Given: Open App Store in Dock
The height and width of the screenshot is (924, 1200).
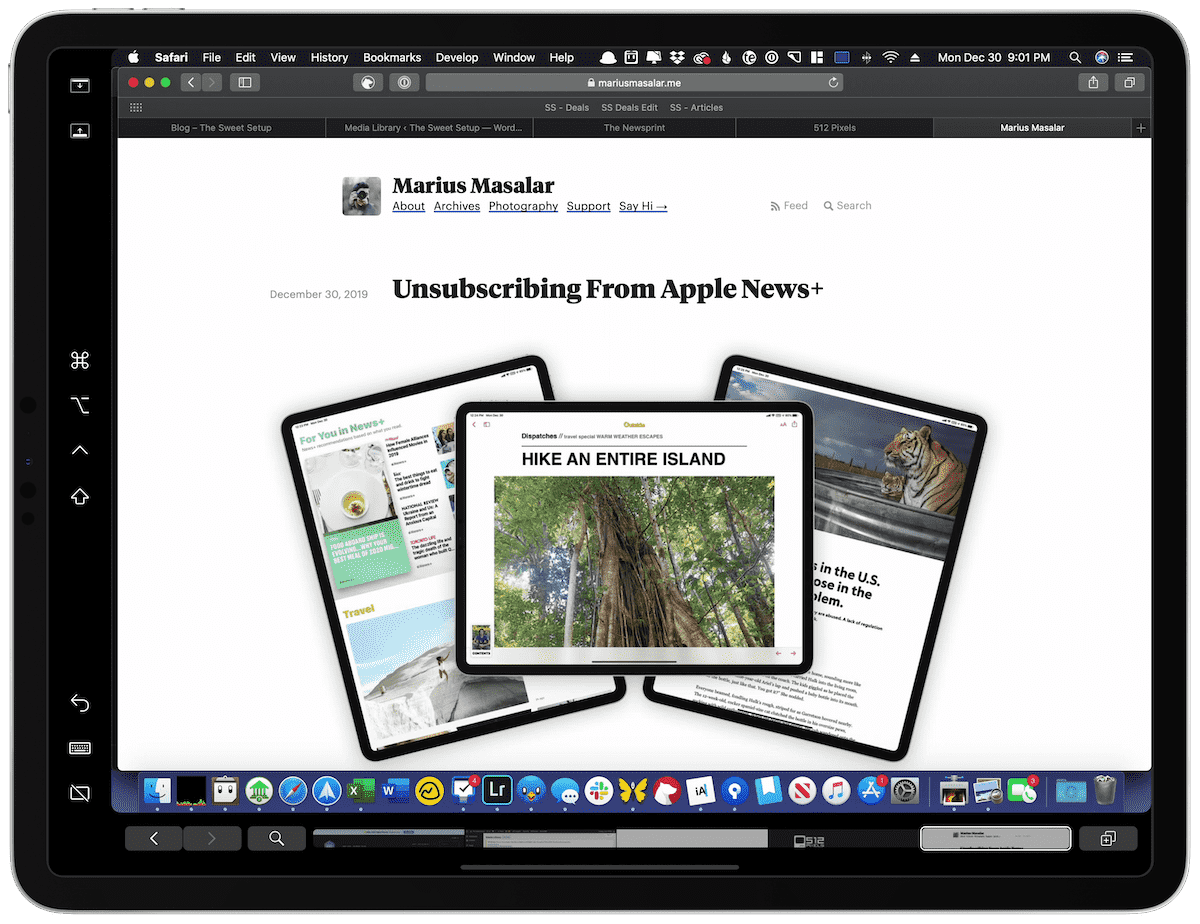Looking at the screenshot, I should (870, 791).
